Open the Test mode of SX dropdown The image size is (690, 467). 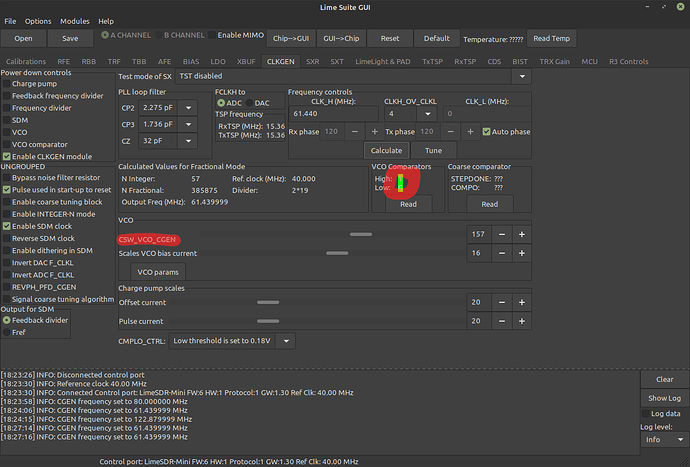[522, 76]
